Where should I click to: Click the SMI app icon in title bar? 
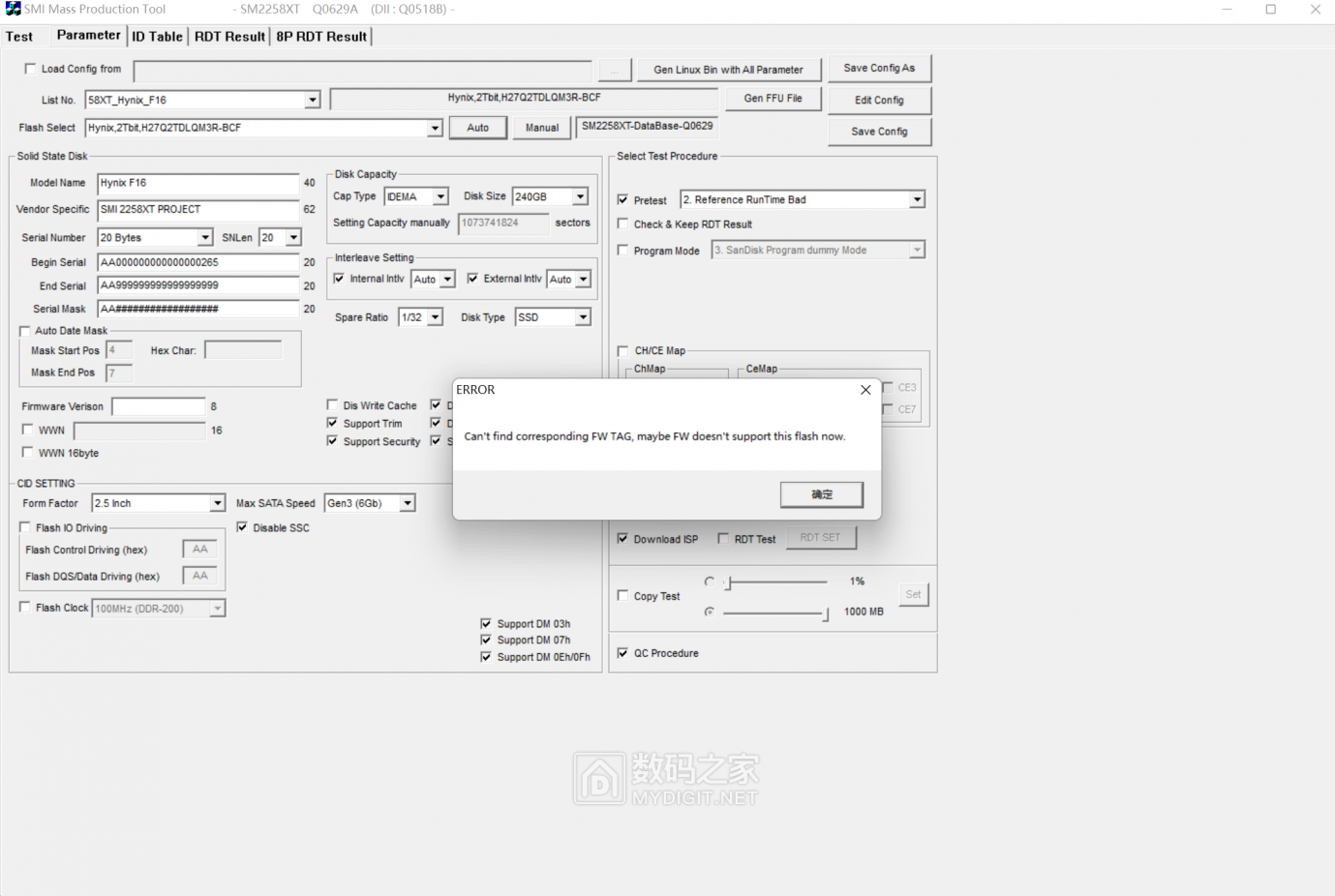[x=13, y=9]
